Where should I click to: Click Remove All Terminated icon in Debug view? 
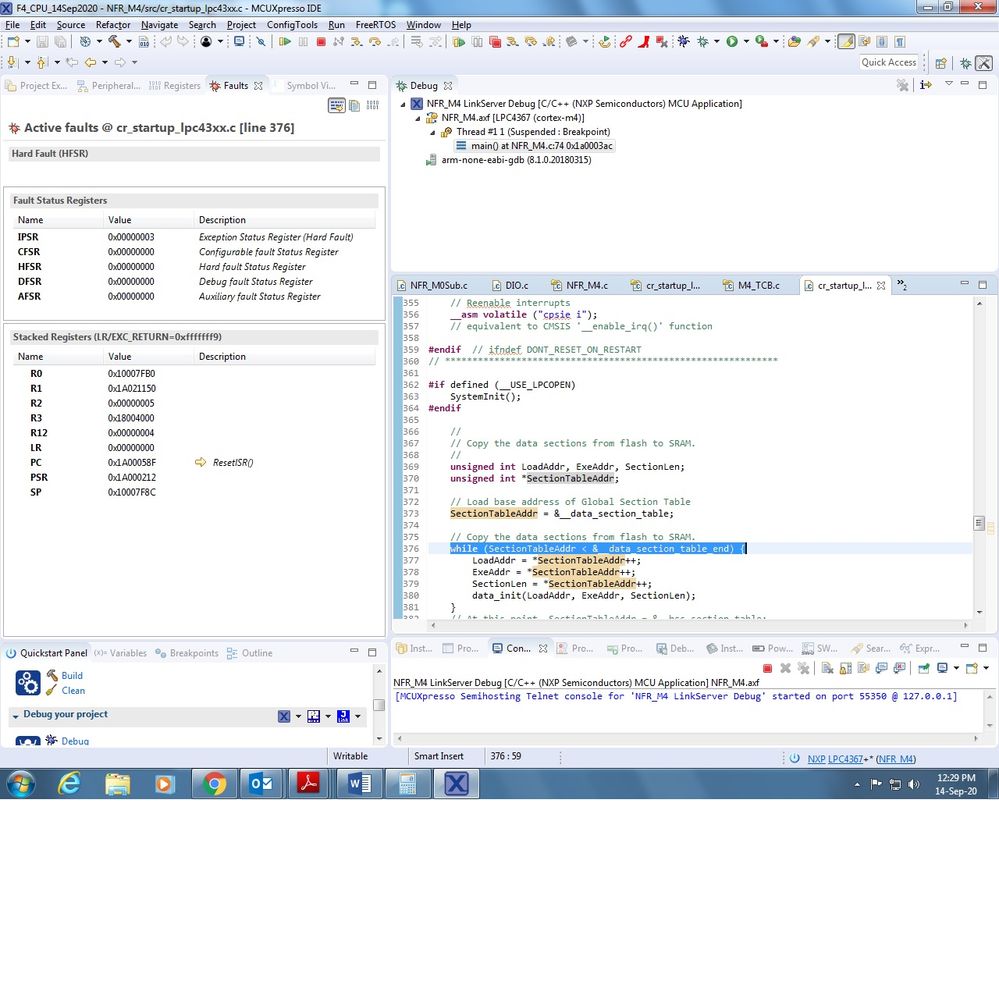pos(902,85)
